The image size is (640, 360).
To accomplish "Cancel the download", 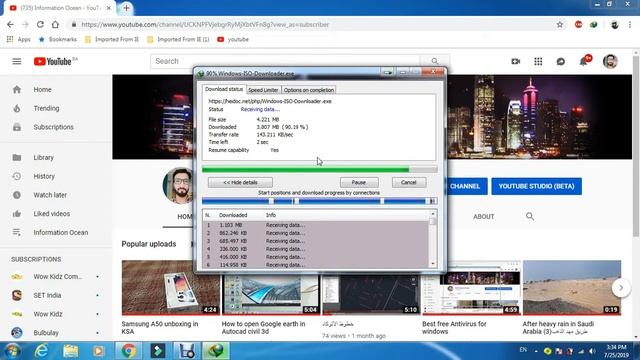I will 409,182.
